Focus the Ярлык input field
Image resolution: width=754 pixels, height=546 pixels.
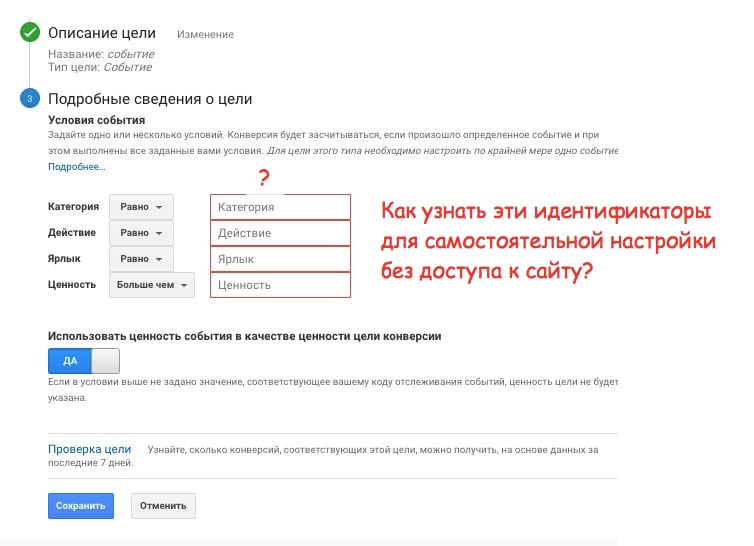pos(280,259)
